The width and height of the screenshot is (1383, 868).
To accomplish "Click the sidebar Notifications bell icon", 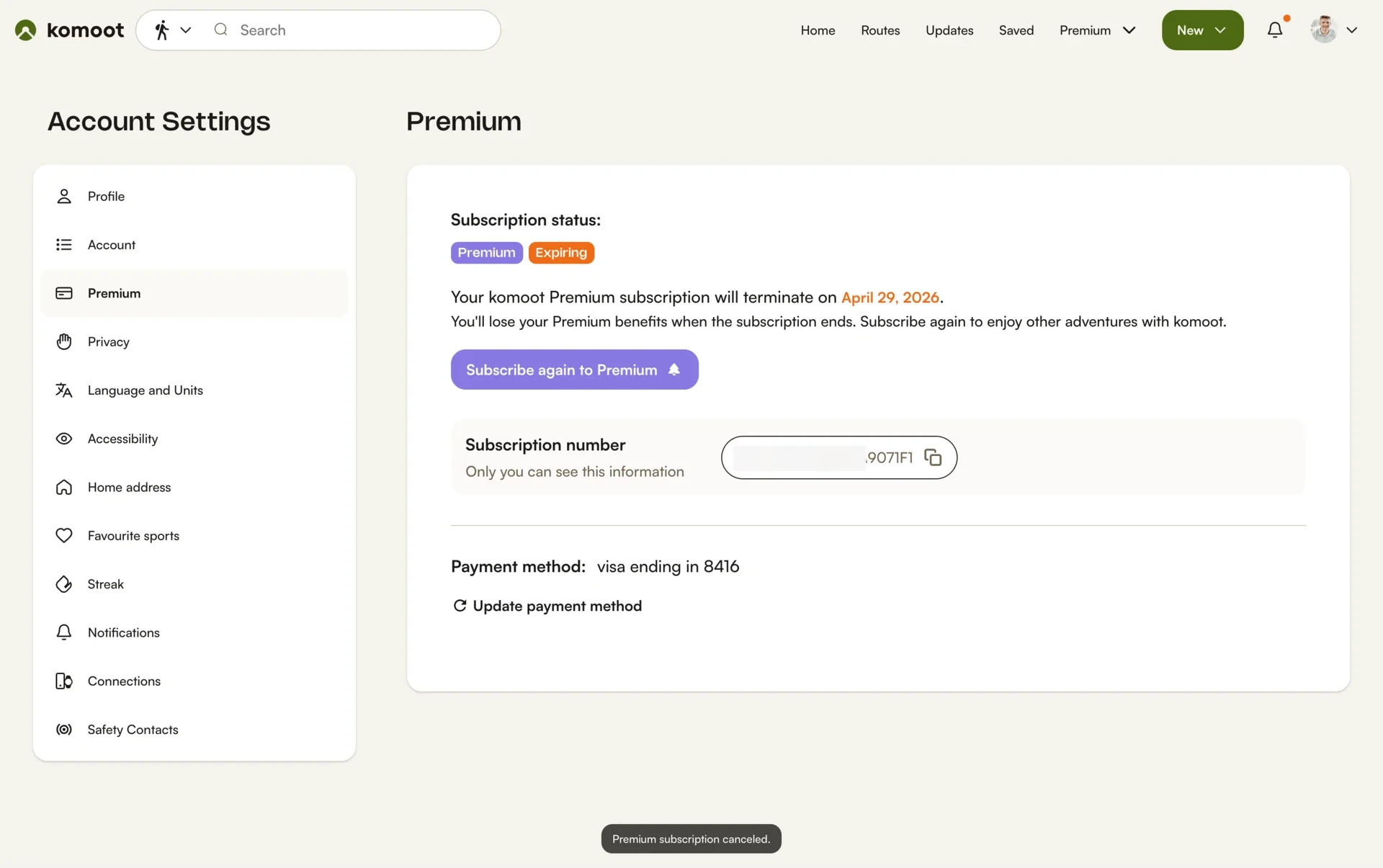I will click(x=64, y=632).
